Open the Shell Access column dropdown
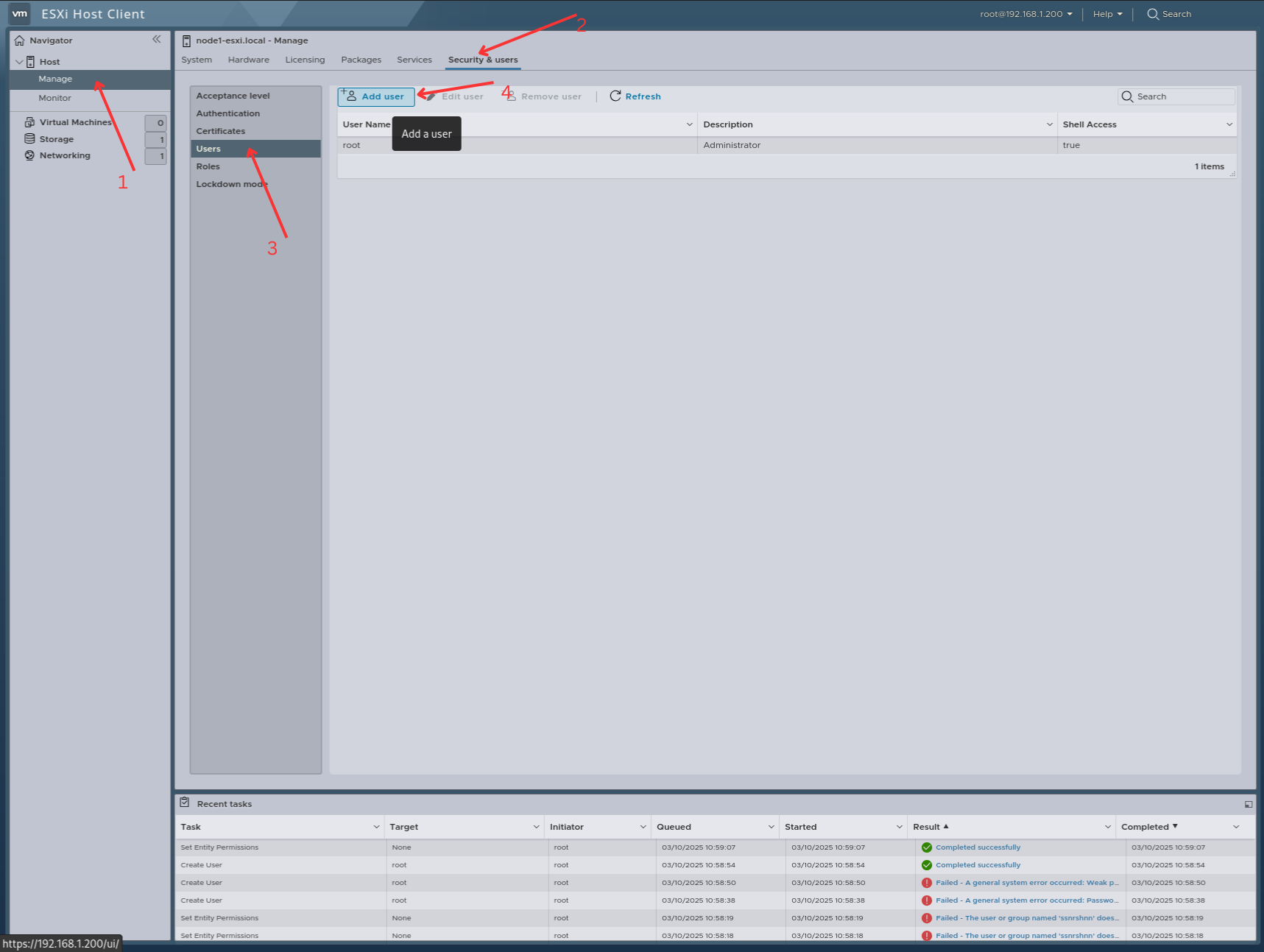 [x=1229, y=124]
